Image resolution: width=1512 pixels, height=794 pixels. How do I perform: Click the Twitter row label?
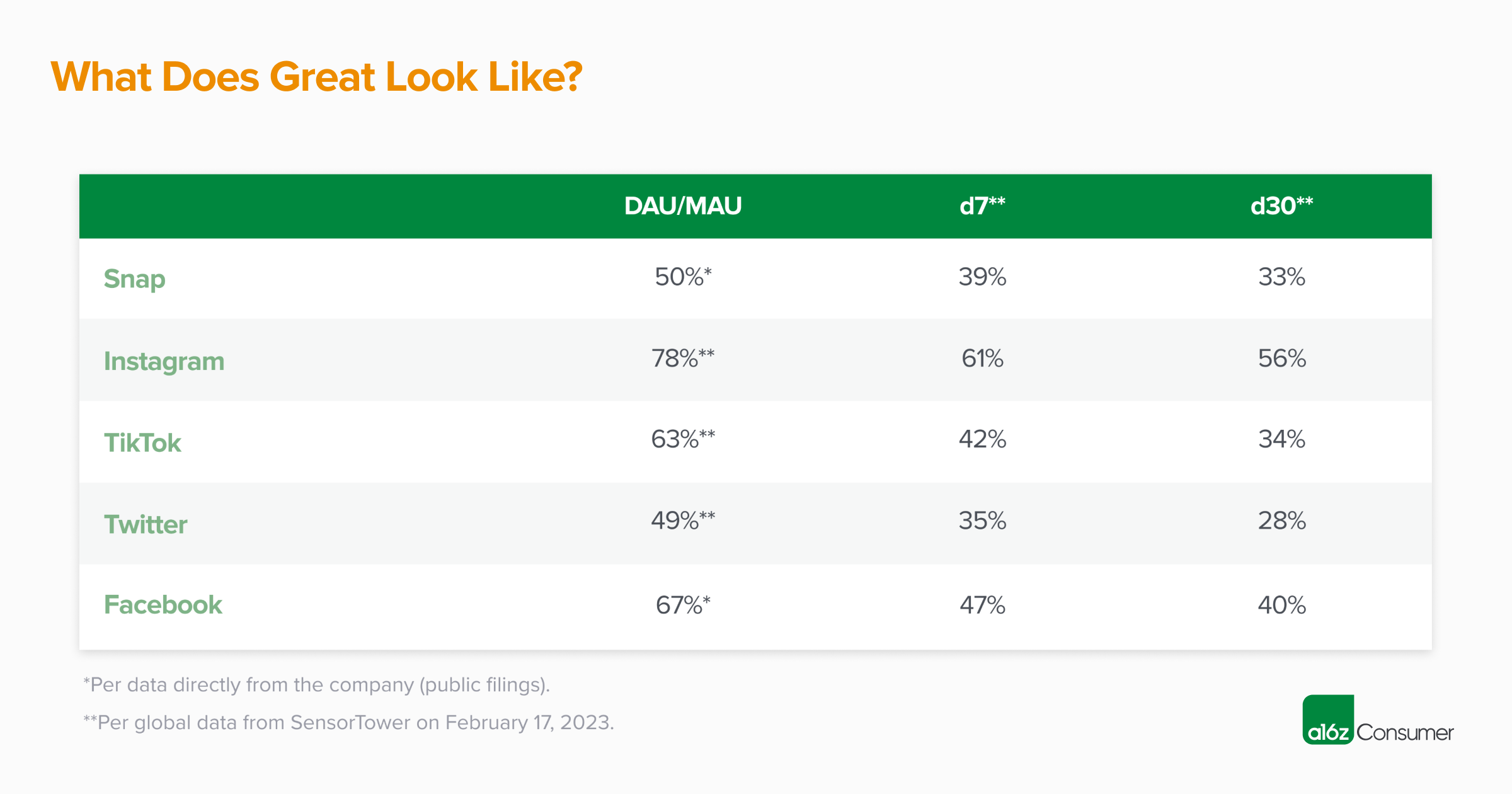[146, 524]
